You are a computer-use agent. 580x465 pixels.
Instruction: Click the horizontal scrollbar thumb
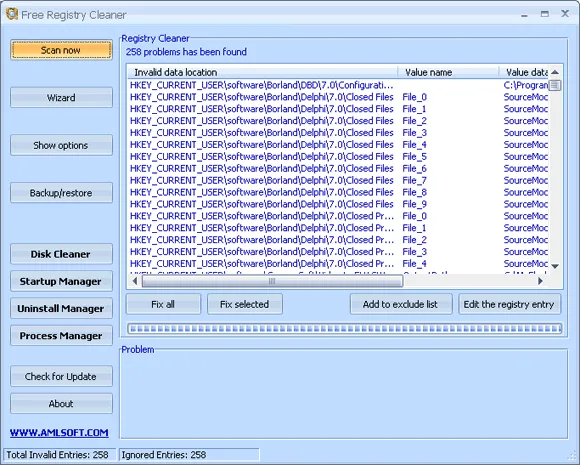coord(272,281)
